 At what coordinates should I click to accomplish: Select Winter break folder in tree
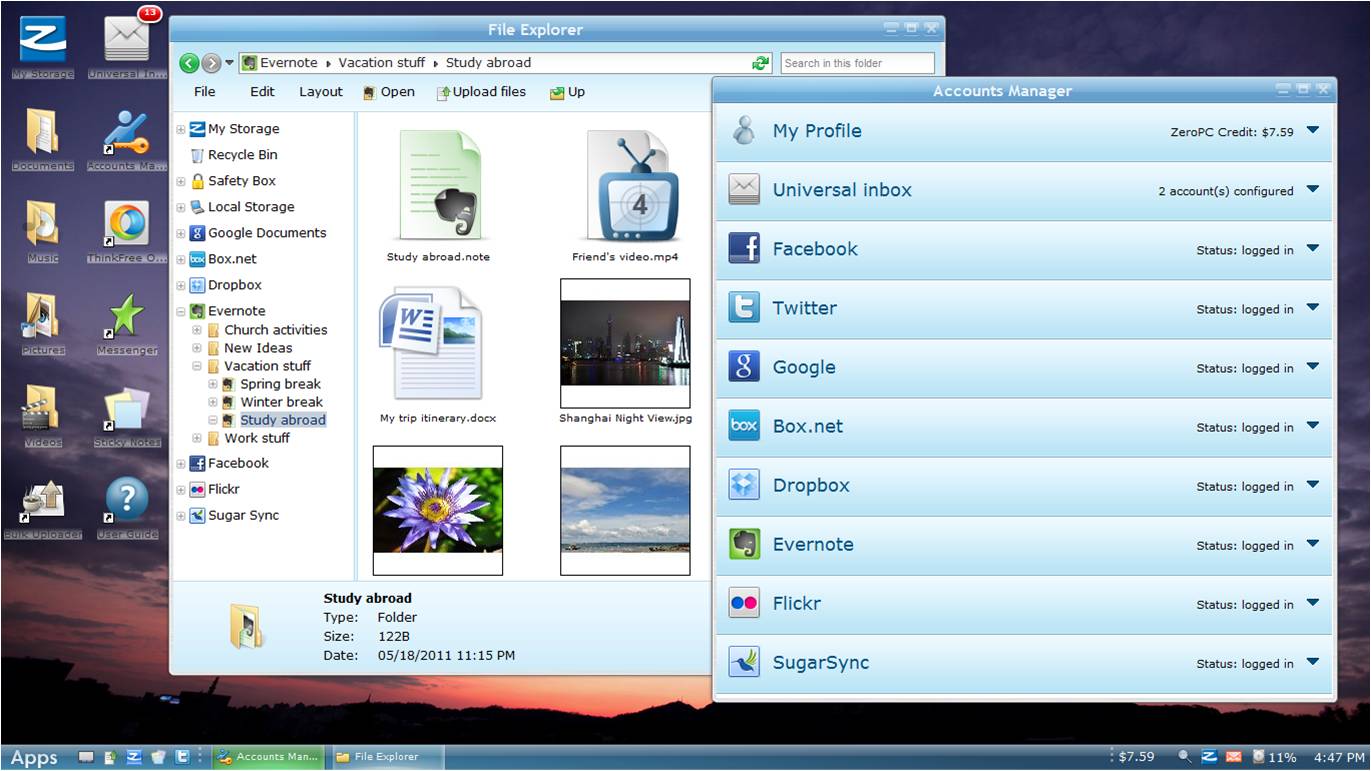coord(281,402)
